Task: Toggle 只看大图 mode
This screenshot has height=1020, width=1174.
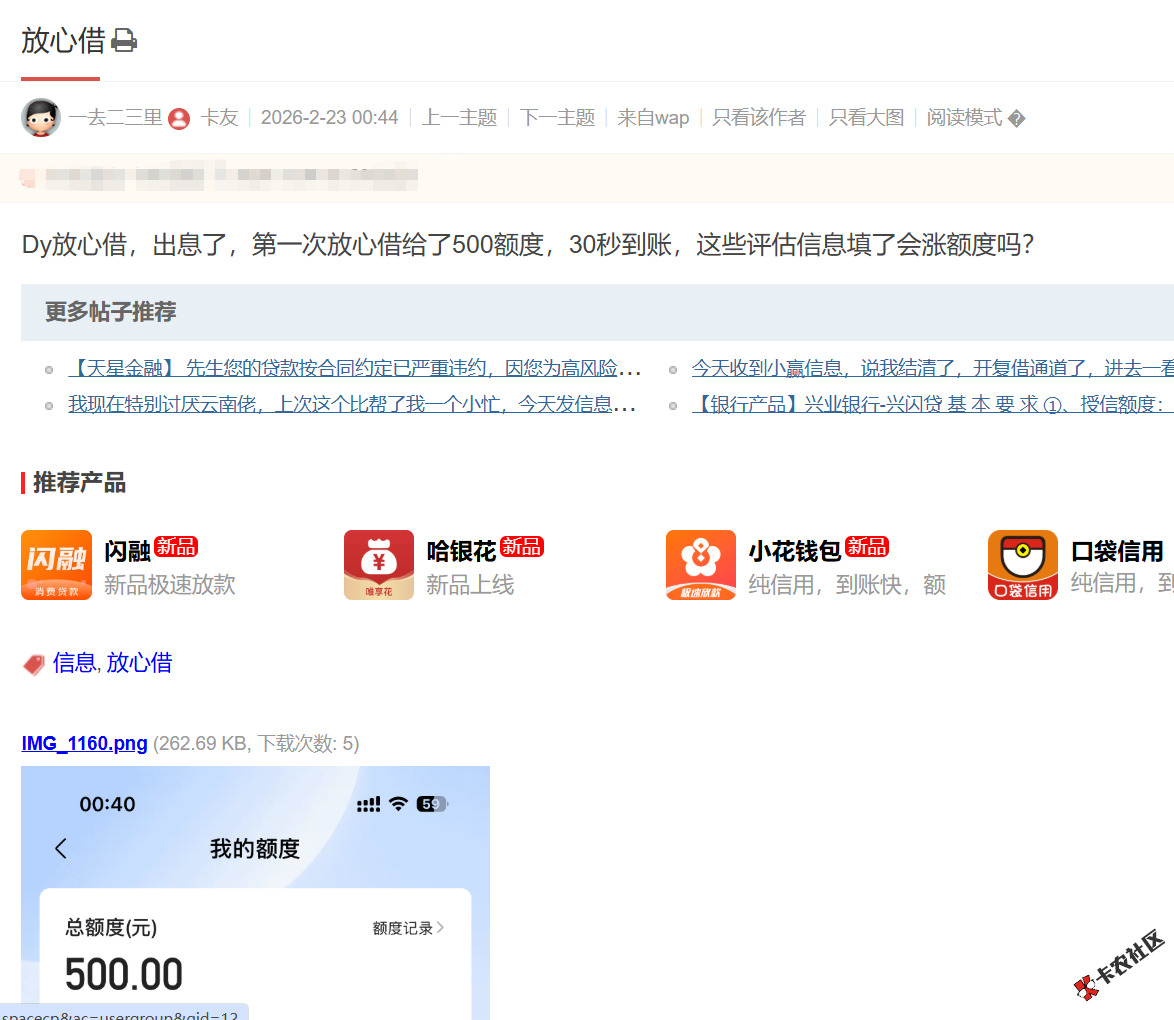Action: 865,117
